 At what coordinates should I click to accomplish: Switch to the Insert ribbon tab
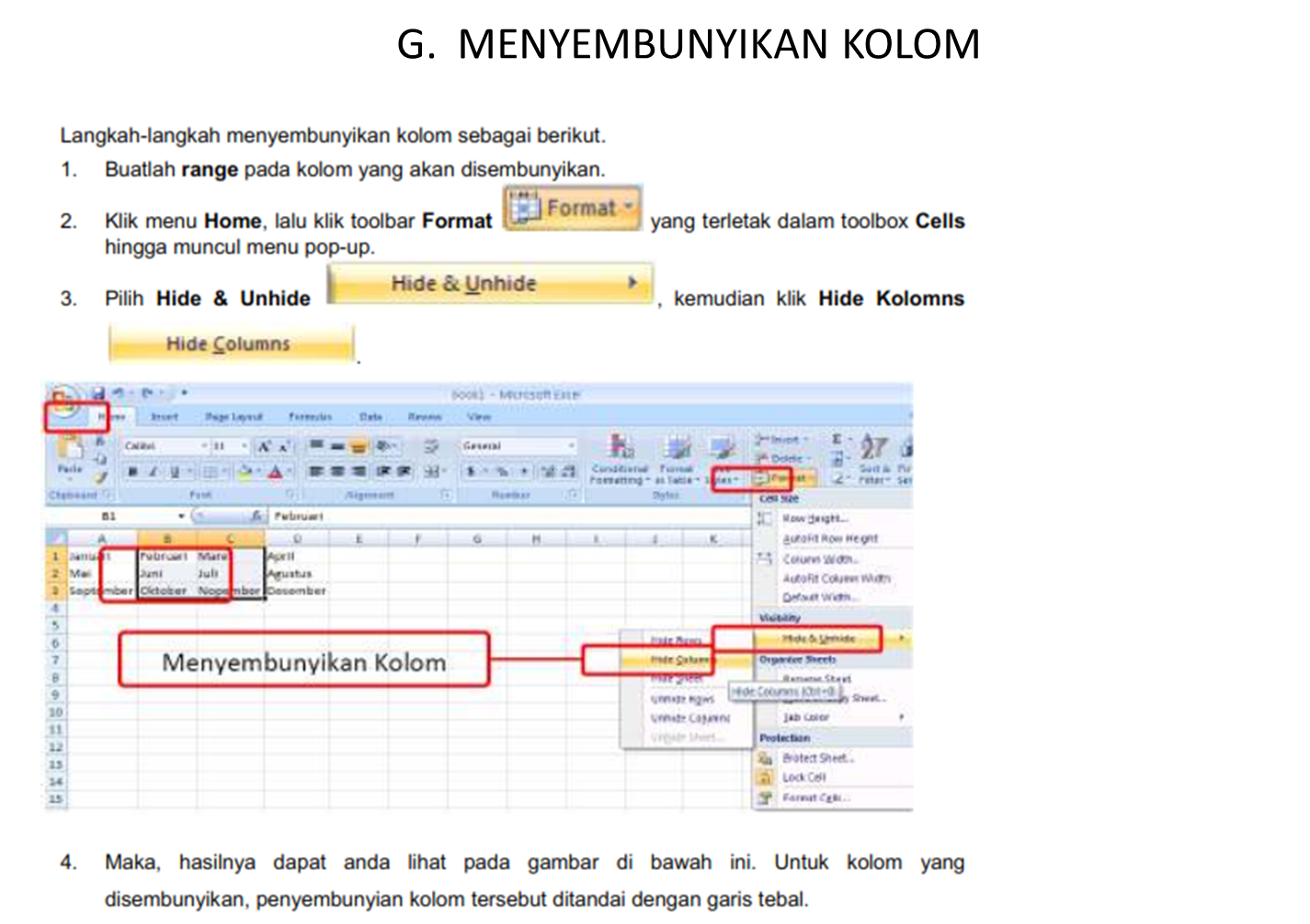point(164,416)
